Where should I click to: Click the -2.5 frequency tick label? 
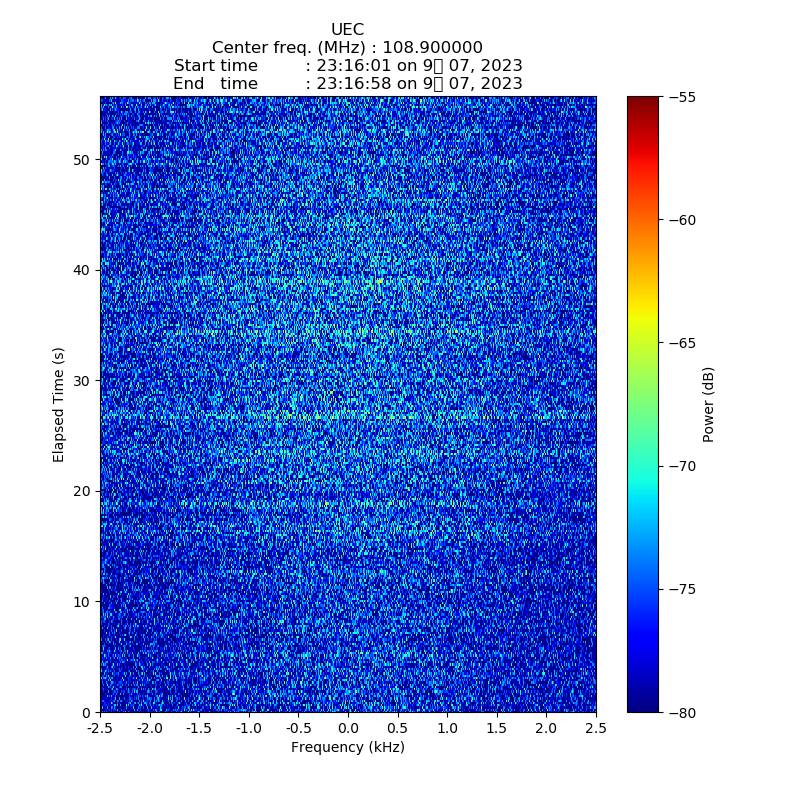(100, 729)
